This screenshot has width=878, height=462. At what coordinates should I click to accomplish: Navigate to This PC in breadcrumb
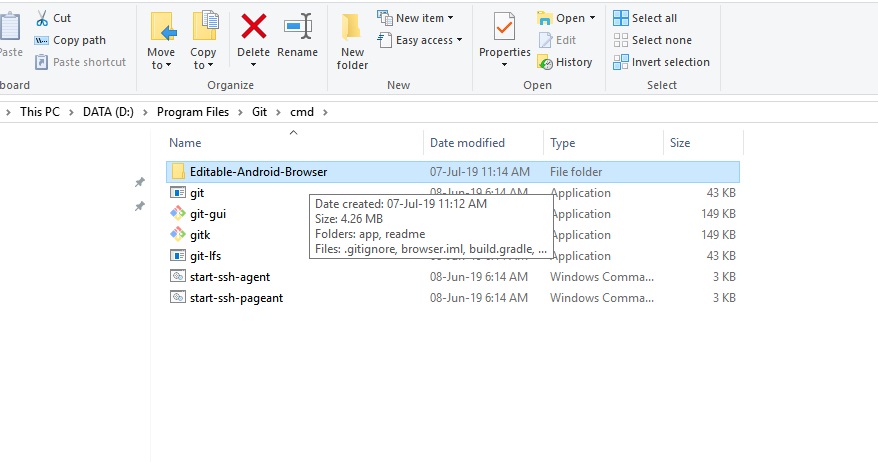[40, 112]
